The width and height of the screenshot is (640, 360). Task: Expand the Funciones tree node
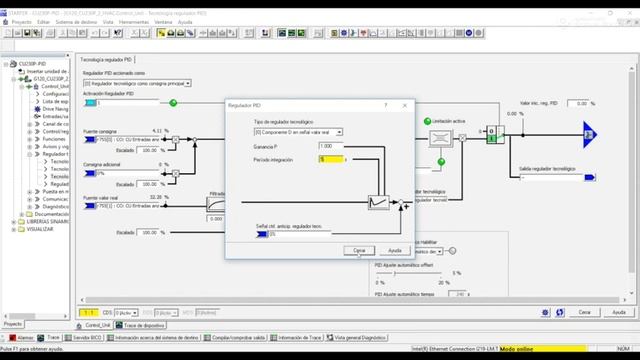(29, 139)
